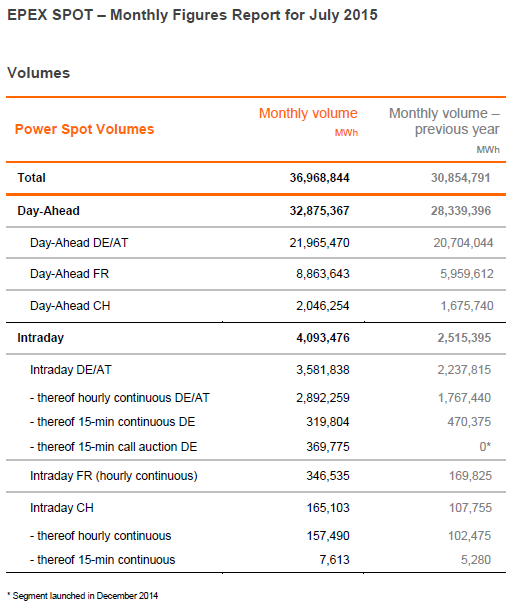Click the Power Spot Volumes header
The image size is (519, 612).
click(84, 129)
